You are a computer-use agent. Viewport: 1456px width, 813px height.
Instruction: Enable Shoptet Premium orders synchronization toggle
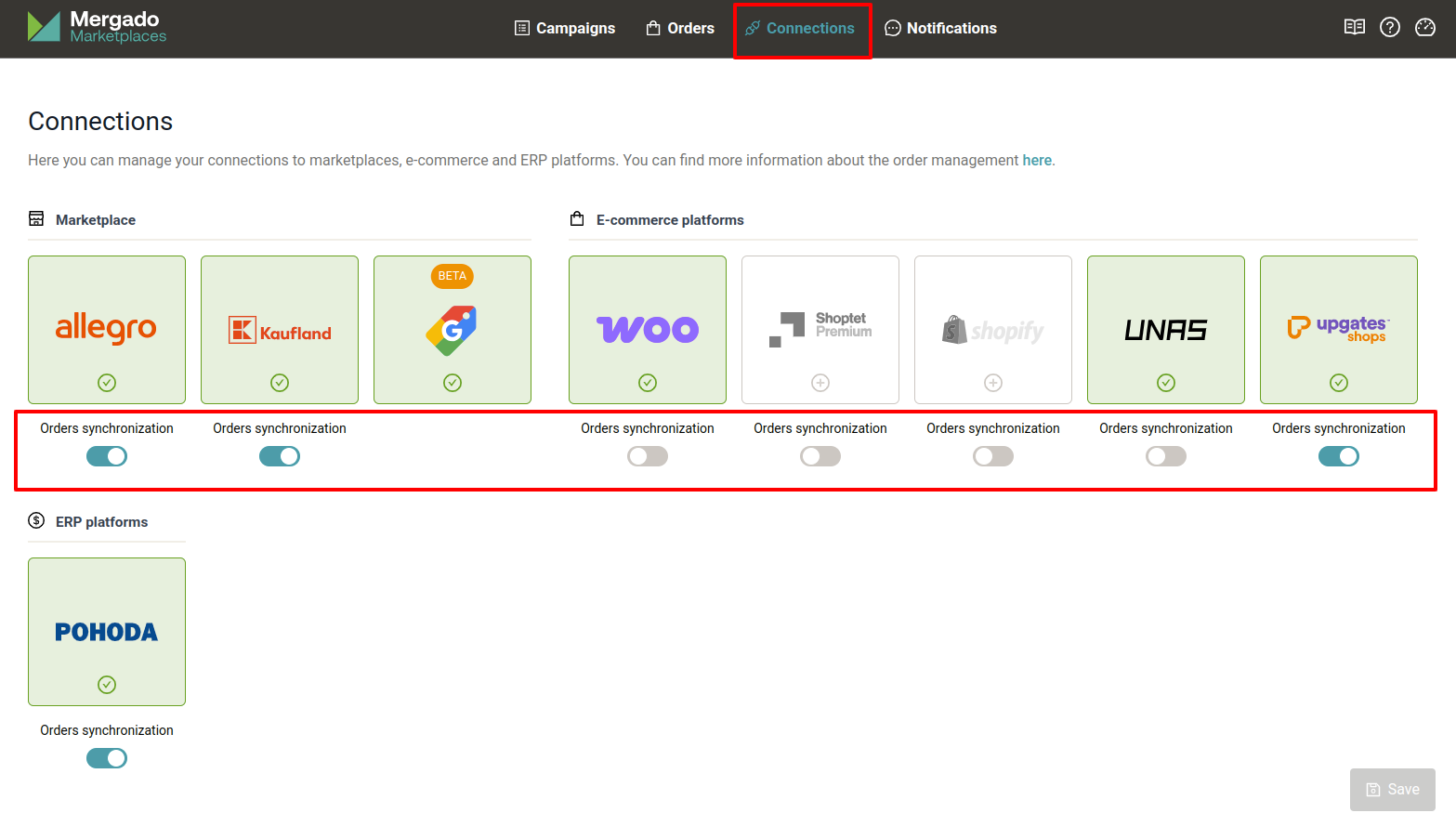(x=820, y=456)
